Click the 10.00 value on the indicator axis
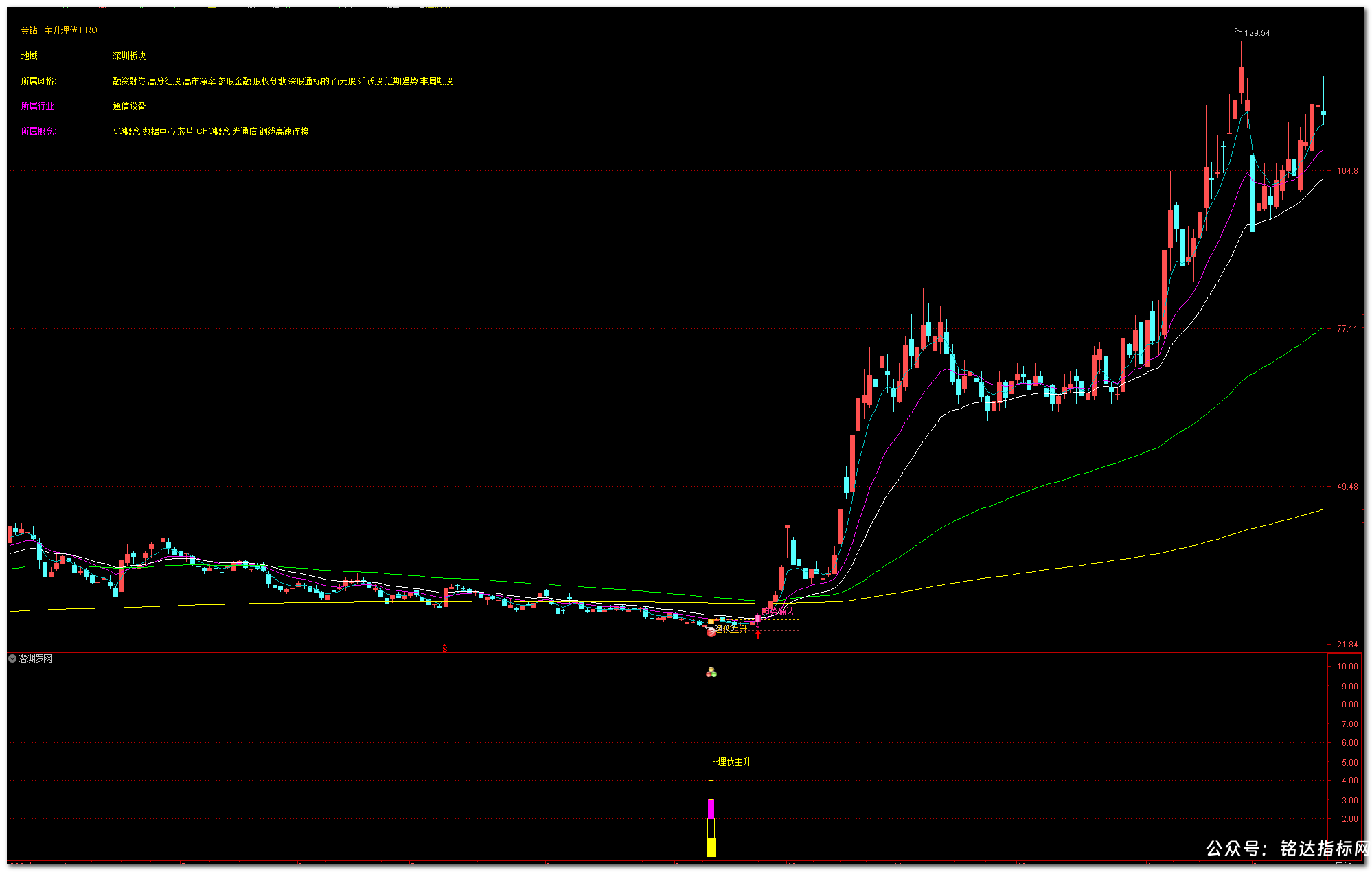The image size is (1372, 872). pyautogui.click(x=1347, y=667)
